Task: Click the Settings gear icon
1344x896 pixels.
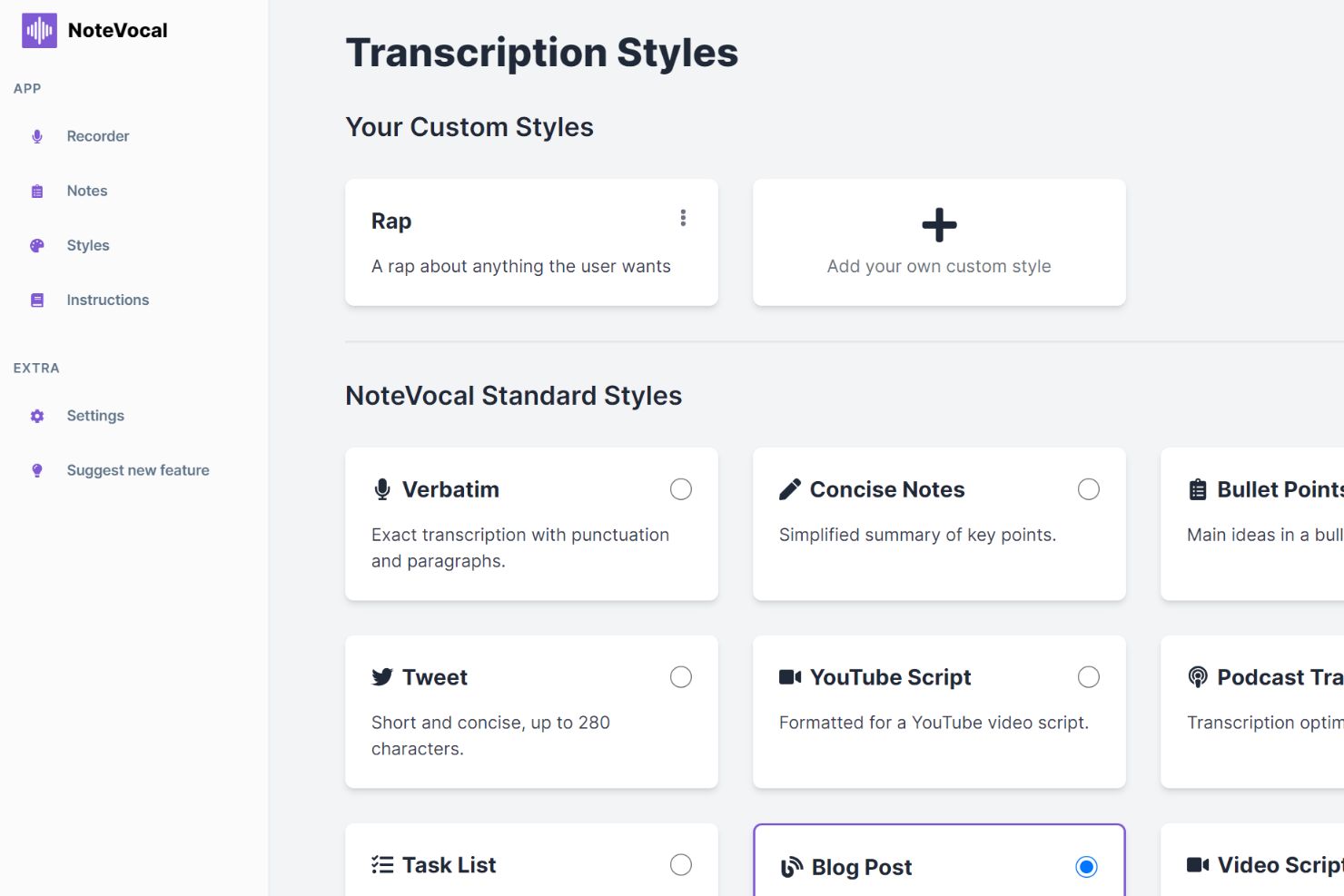Action: (37, 416)
